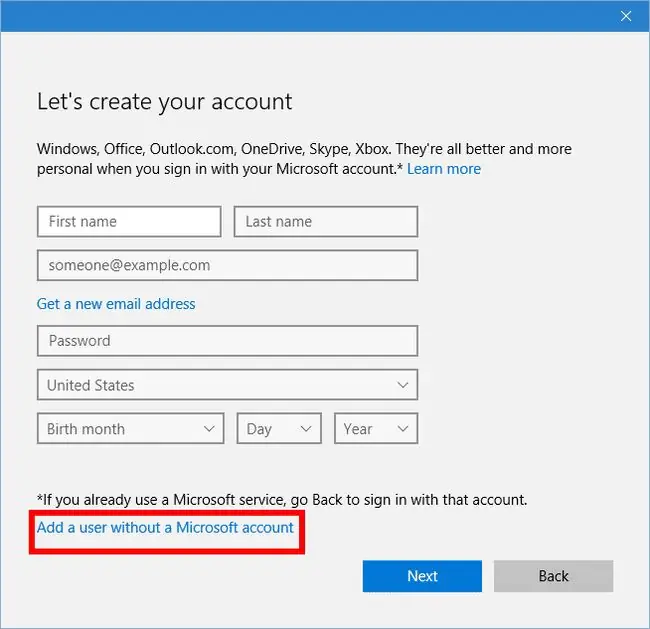Click the someone@example.com email field
This screenshot has height=629, width=650.
point(227,265)
